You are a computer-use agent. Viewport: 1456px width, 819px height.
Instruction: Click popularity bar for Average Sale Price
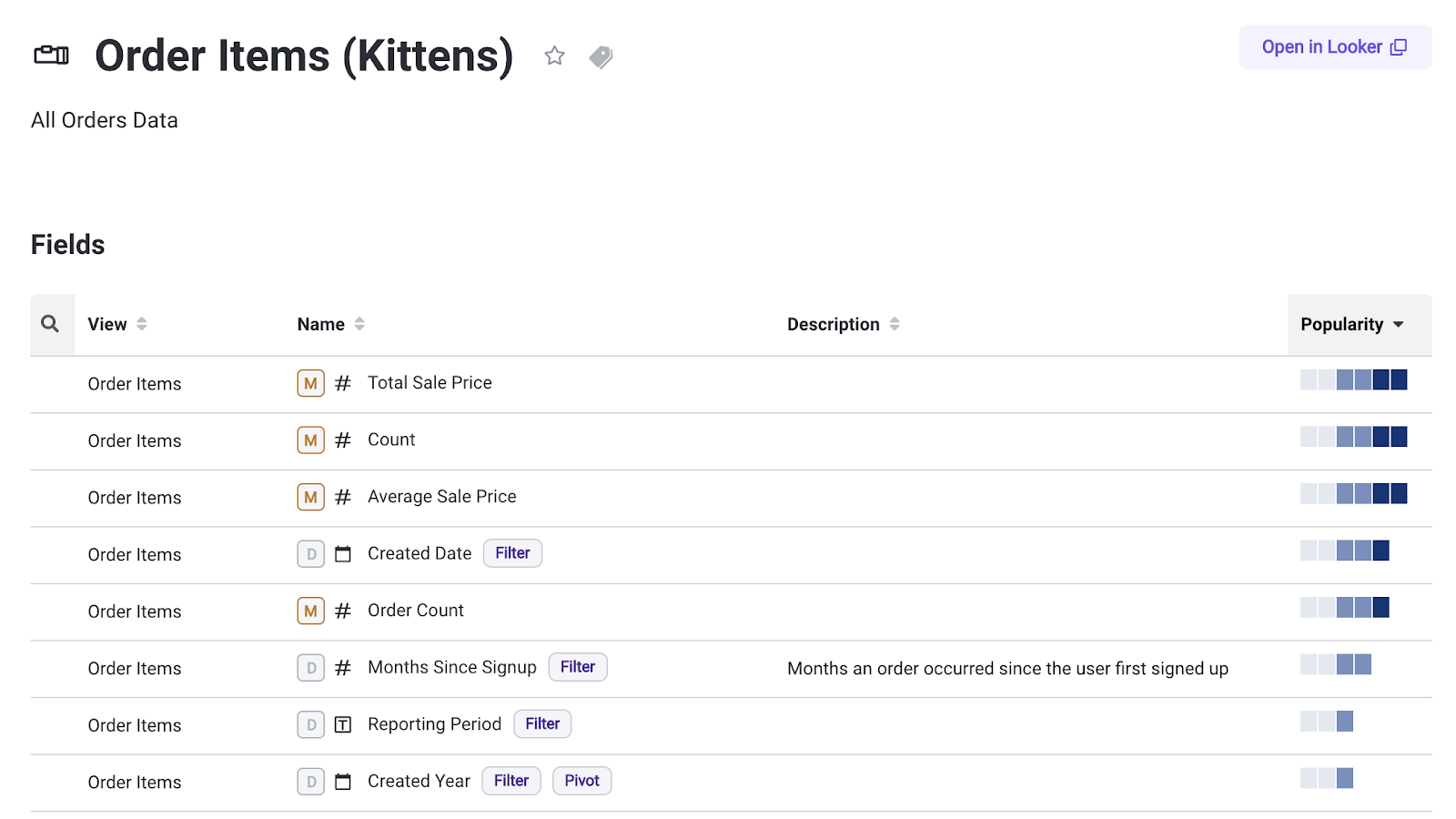(x=1353, y=494)
